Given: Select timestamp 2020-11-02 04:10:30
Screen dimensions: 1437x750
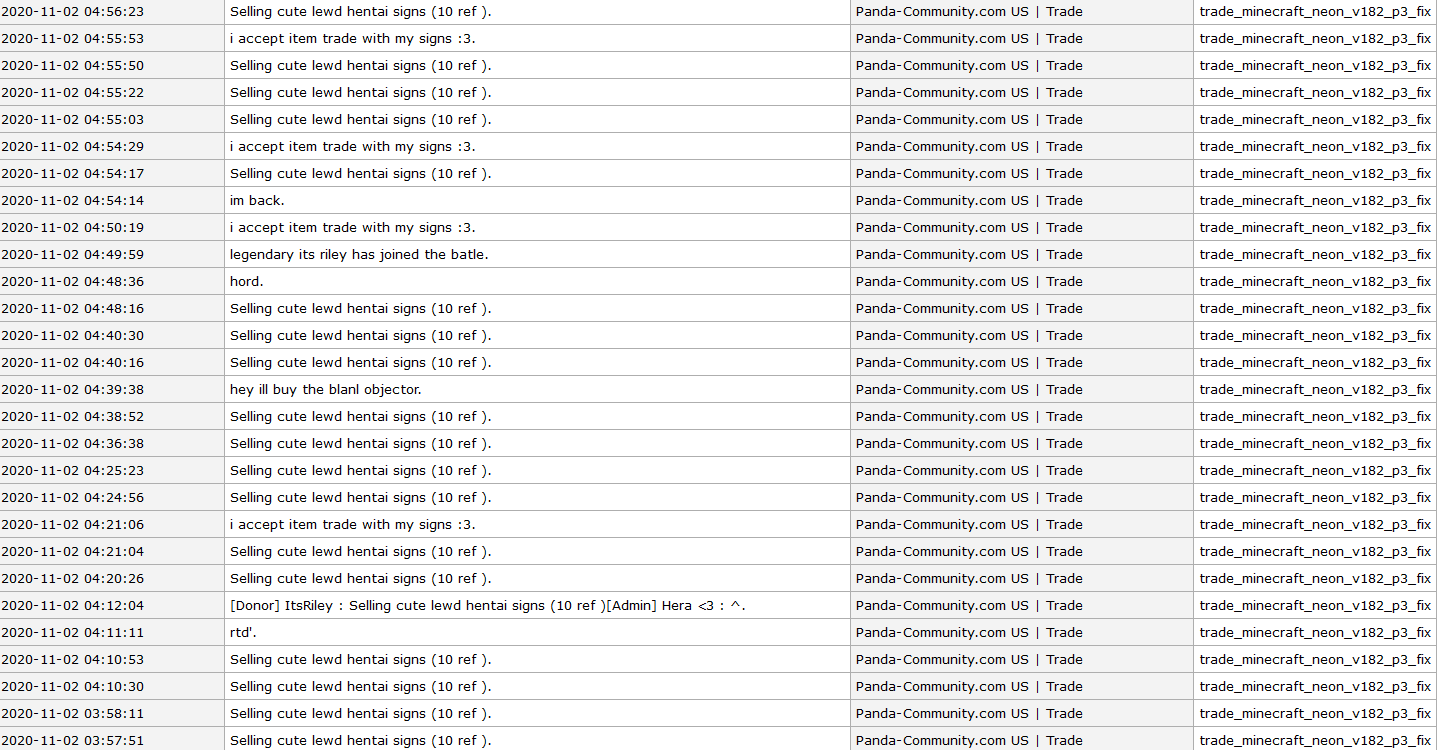Looking at the screenshot, I should 72,686.
